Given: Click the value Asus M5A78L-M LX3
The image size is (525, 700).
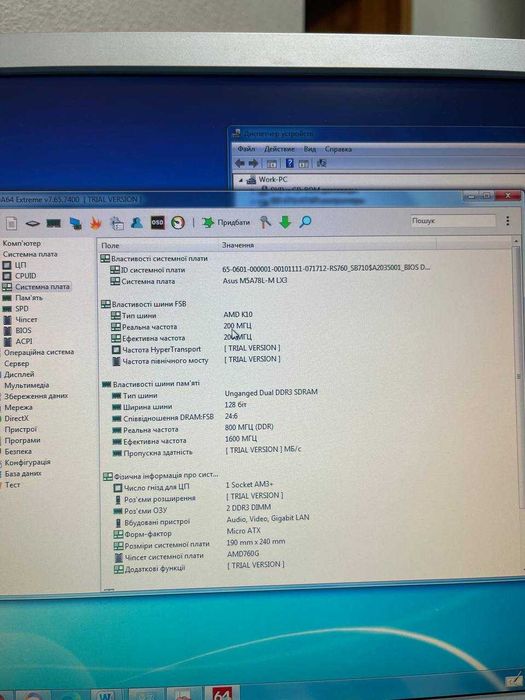Looking at the screenshot, I should [x=255, y=280].
